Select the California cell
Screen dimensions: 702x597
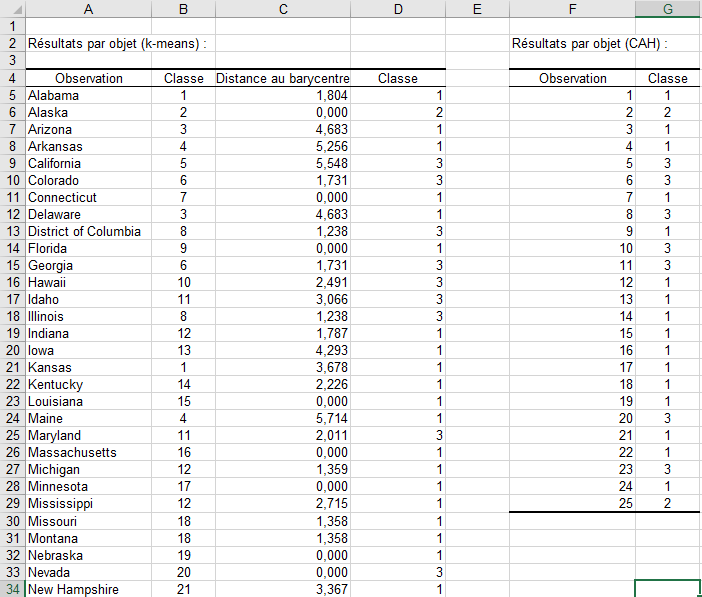pos(89,163)
